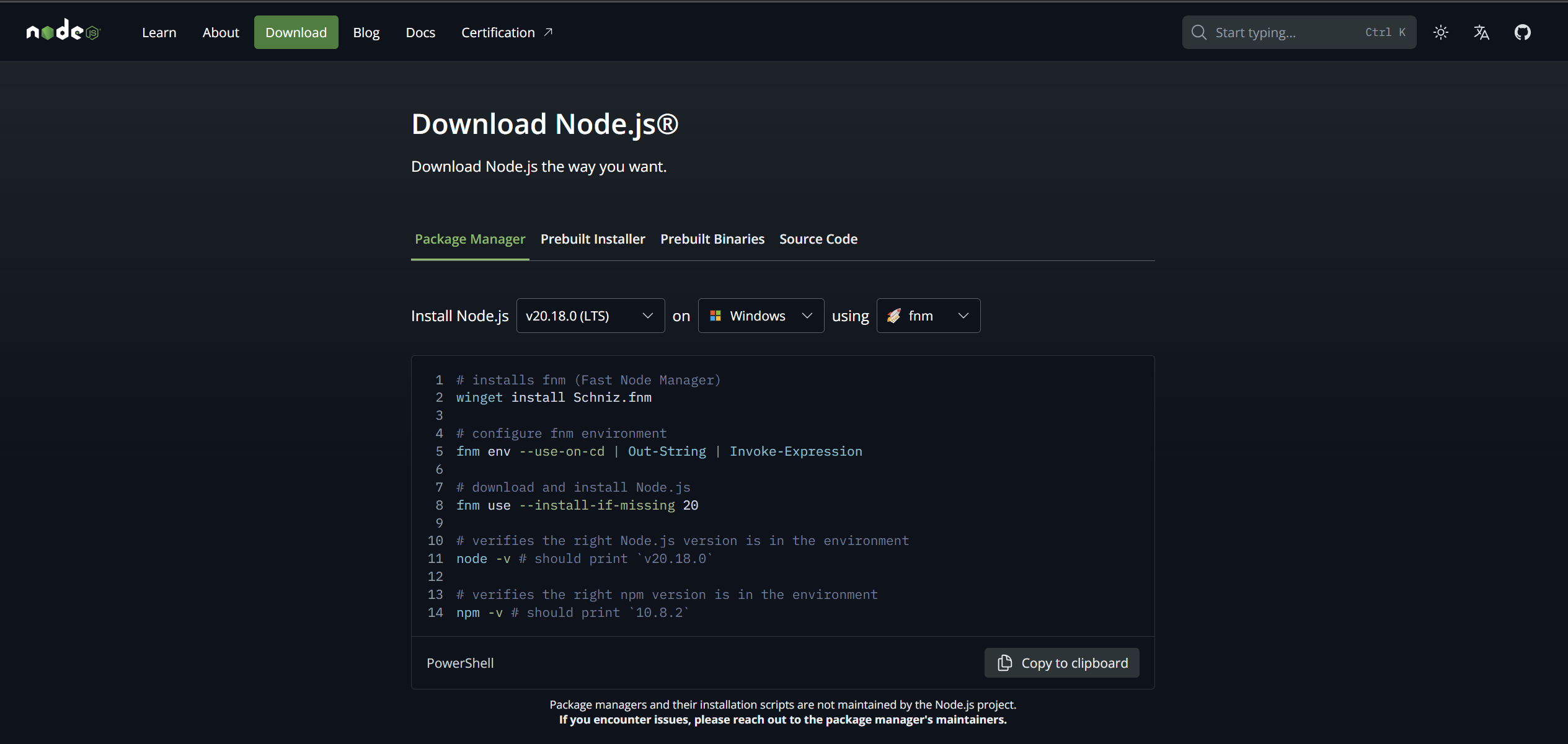Expand the Windows operating system dropdown
Image resolution: width=1568 pixels, height=744 pixels.
coord(761,316)
